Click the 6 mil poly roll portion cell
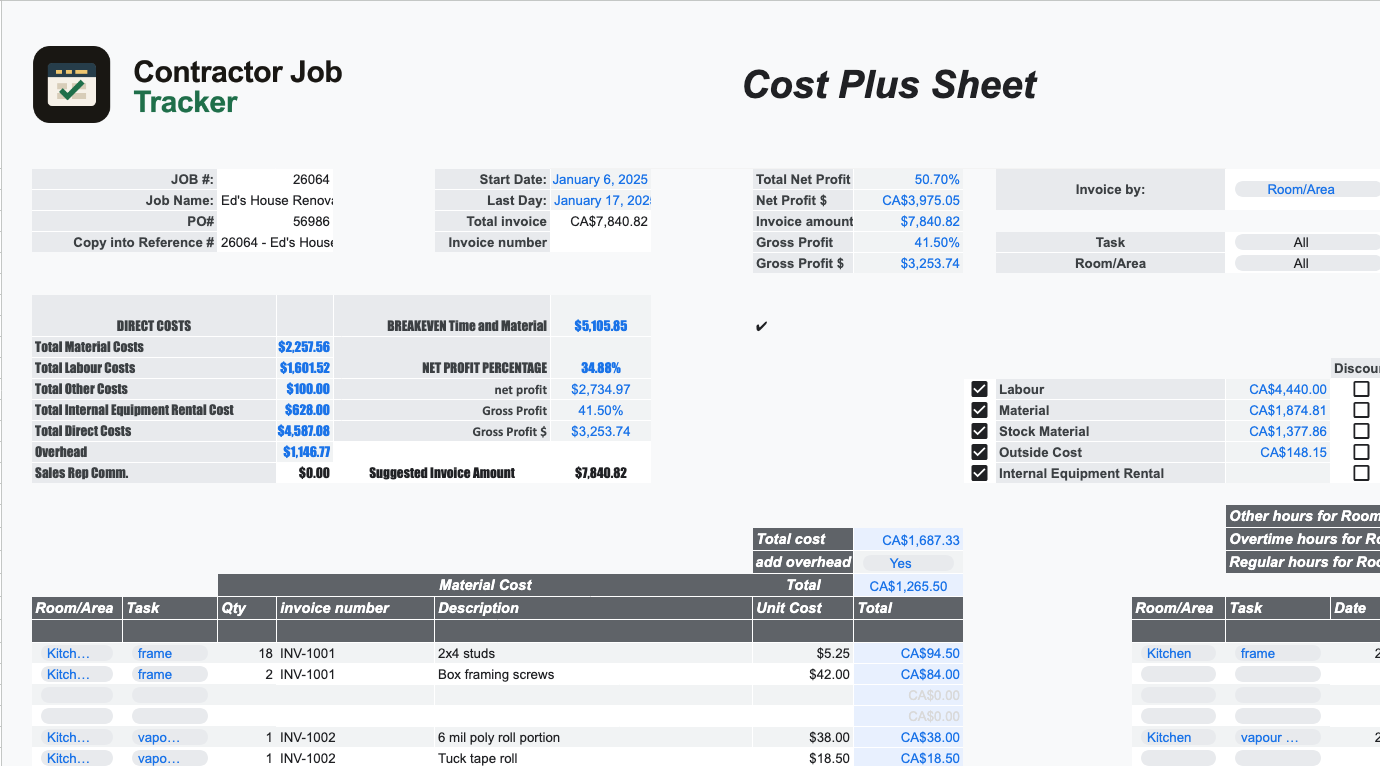Viewport: 1380px width, 766px height. coord(593,737)
